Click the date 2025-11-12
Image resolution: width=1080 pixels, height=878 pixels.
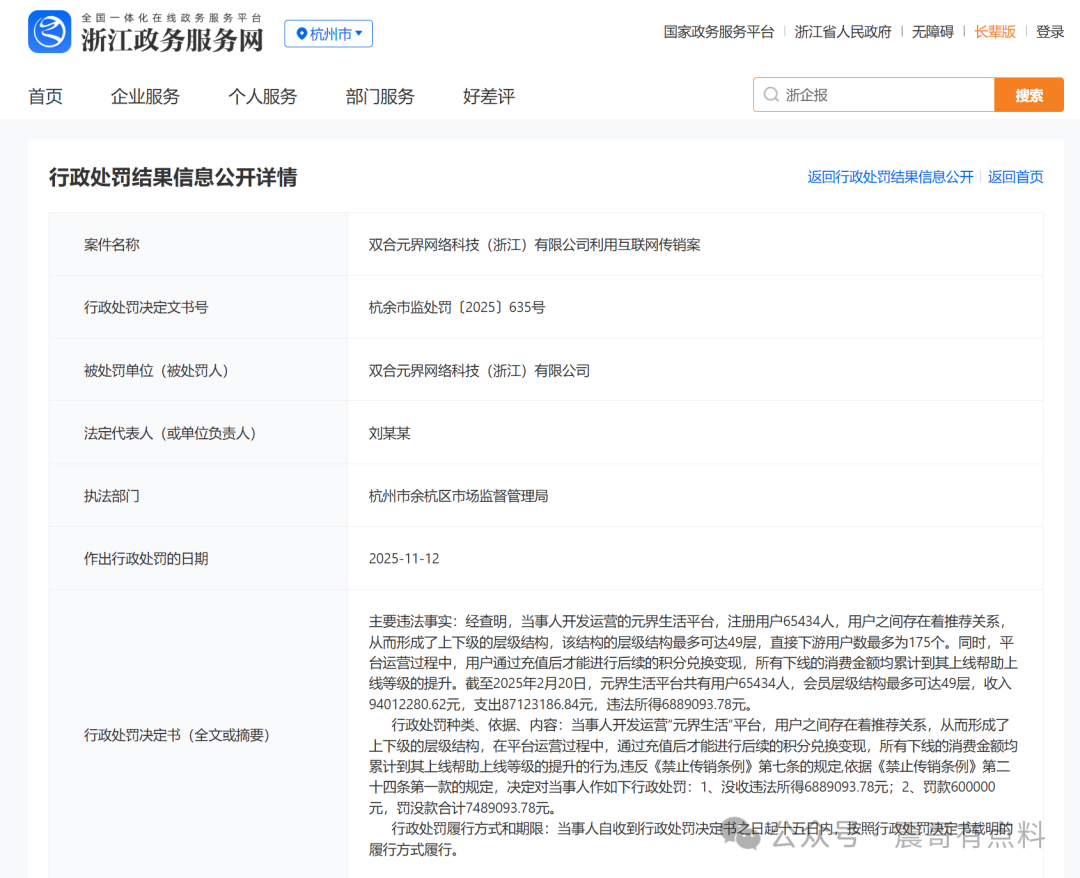click(x=404, y=558)
